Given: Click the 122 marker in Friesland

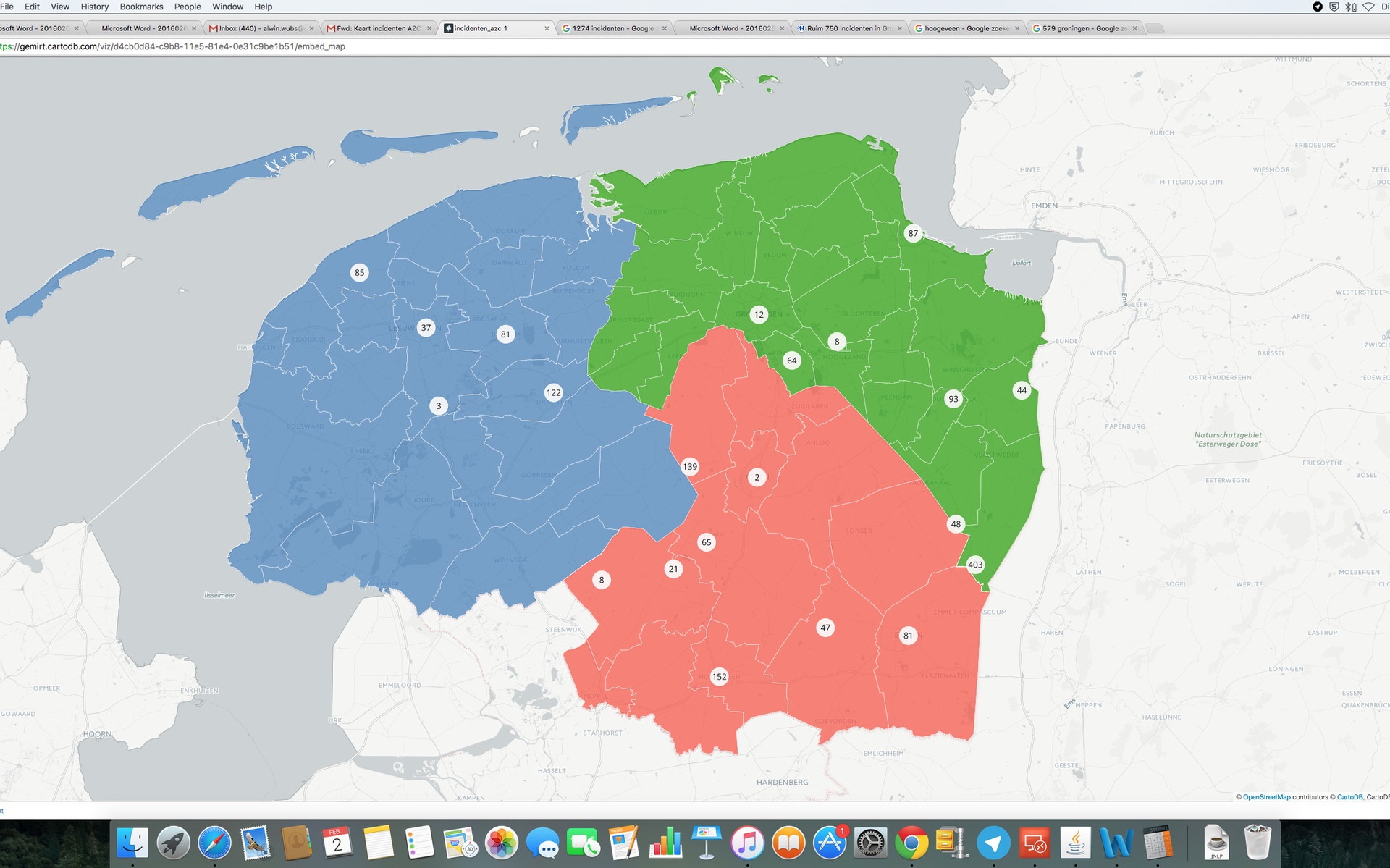Looking at the screenshot, I should [554, 392].
